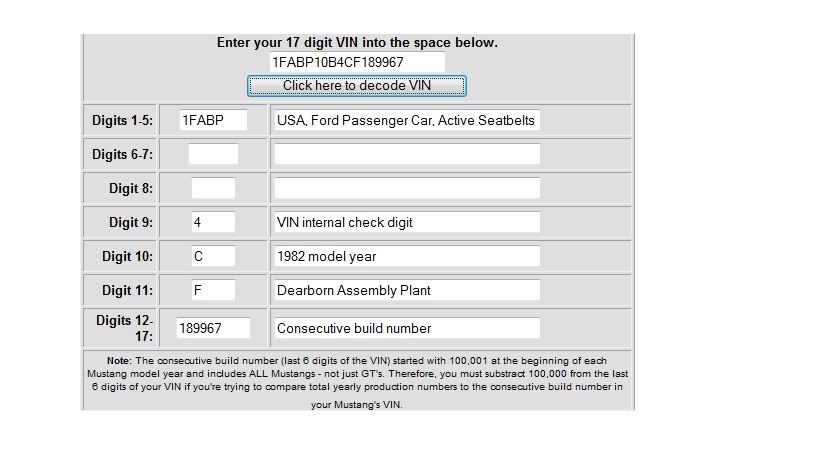Click the Dearborn Assembly Plant field
Image resolution: width=819 pixels, height=460 pixels.
pos(406,290)
